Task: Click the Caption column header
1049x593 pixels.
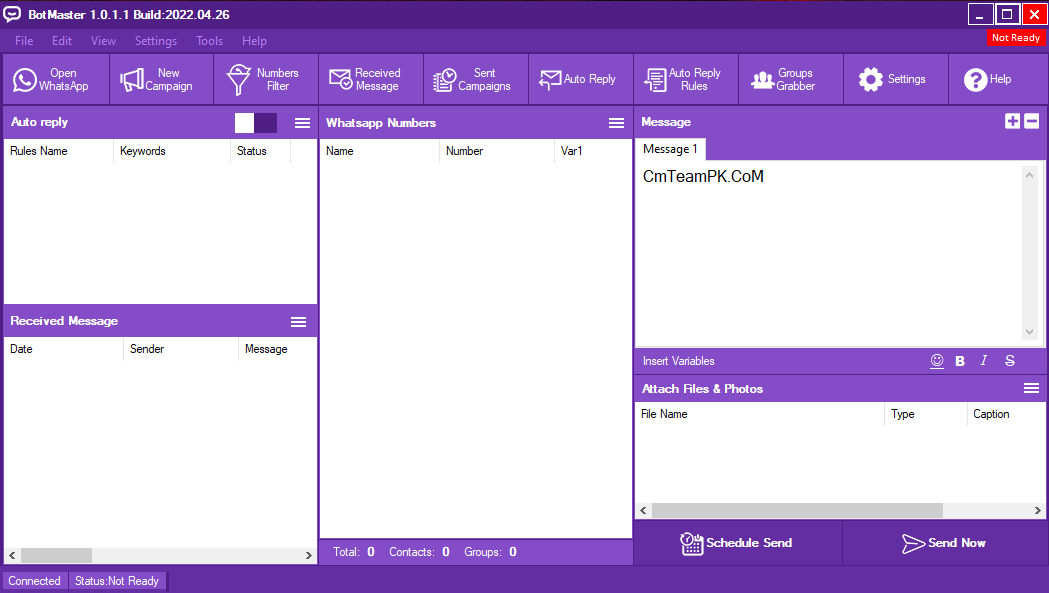Action: [1006, 414]
